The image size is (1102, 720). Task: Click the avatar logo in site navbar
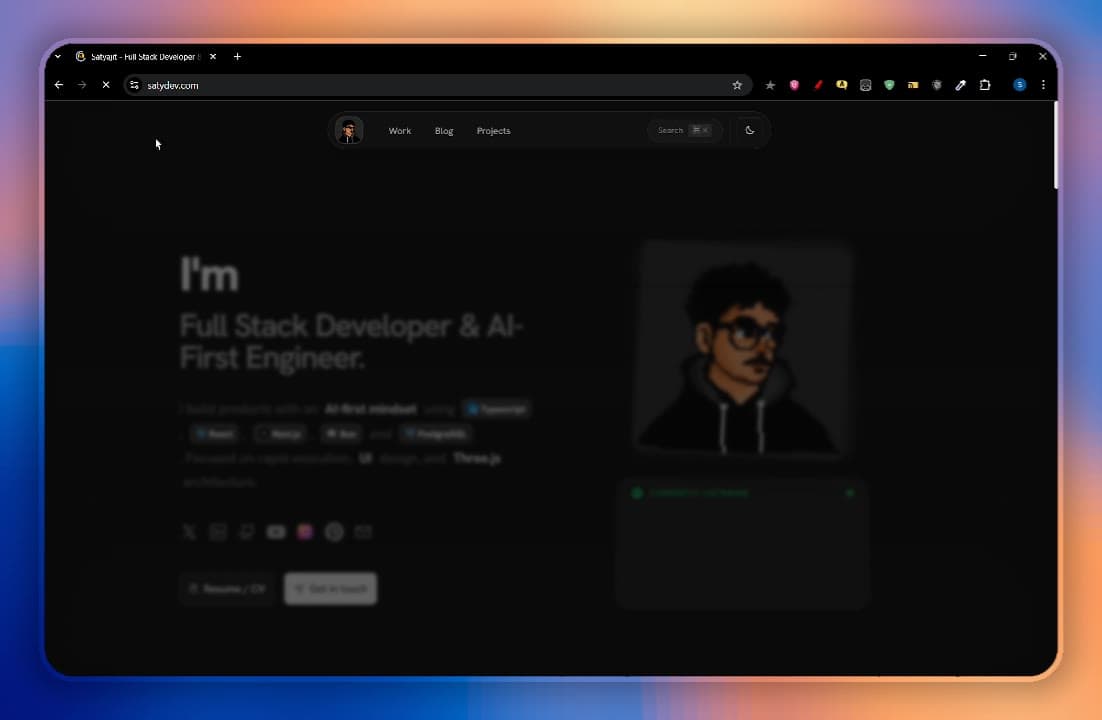[349, 131]
